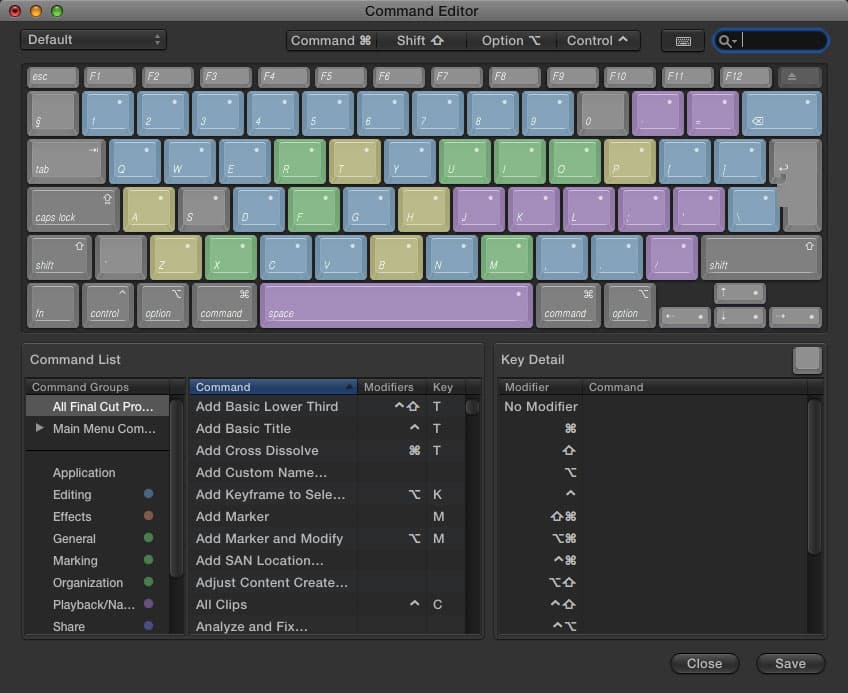
Task: Select the tab key
Action: 67,161
